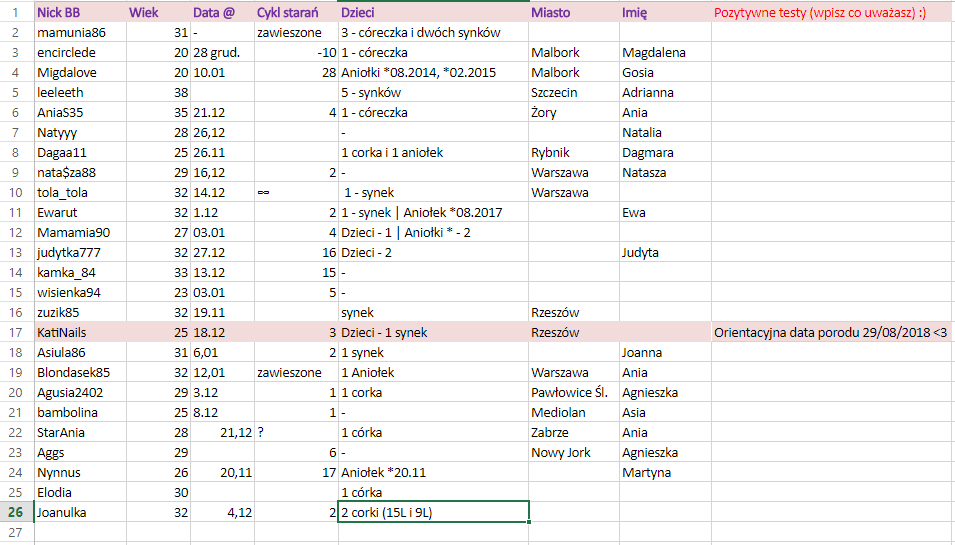Select row 17 via its row number
This screenshot has width=955, height=545.
tap(17, 332)
